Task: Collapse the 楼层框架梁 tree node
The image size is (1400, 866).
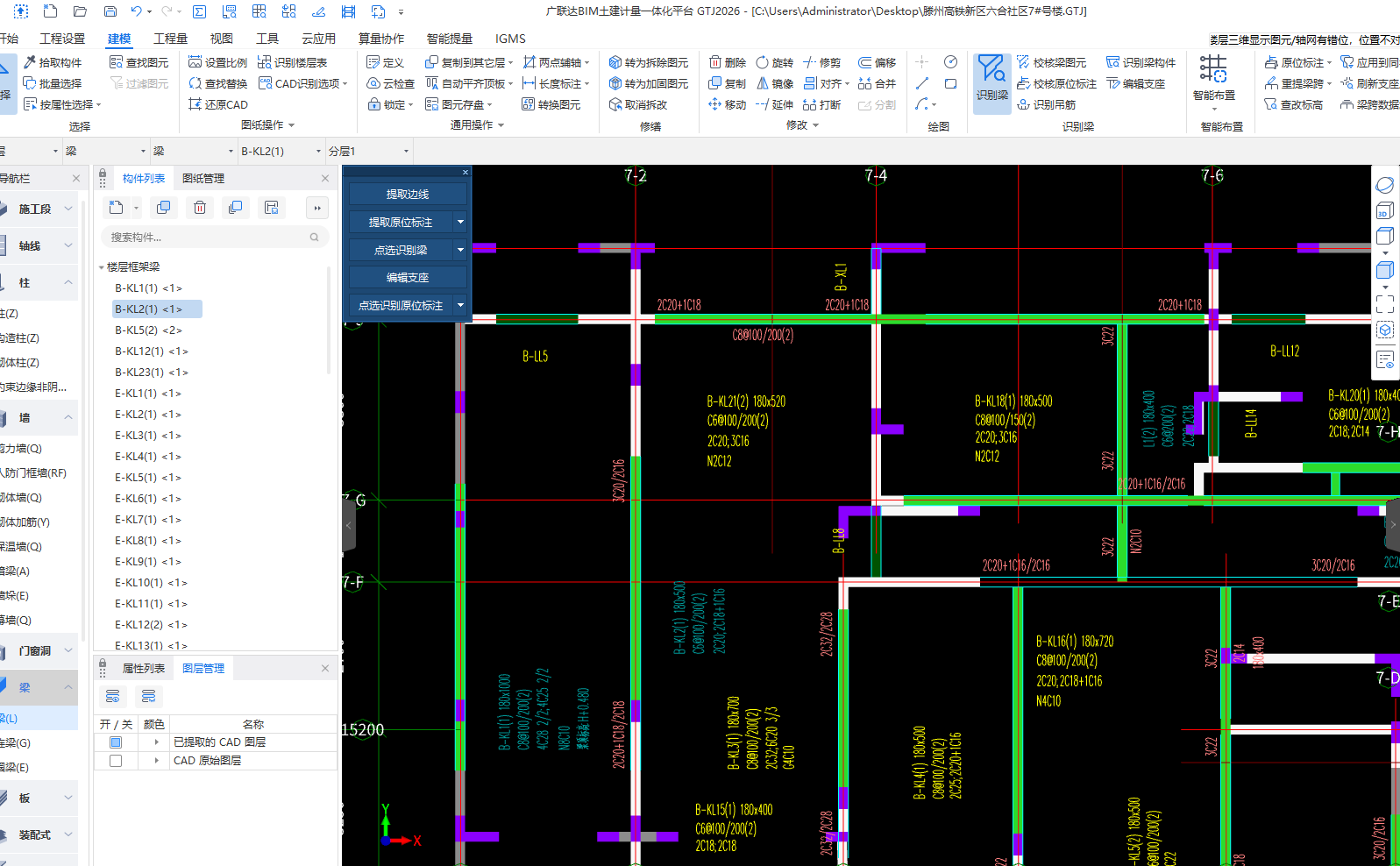Action: pos(102,267)
